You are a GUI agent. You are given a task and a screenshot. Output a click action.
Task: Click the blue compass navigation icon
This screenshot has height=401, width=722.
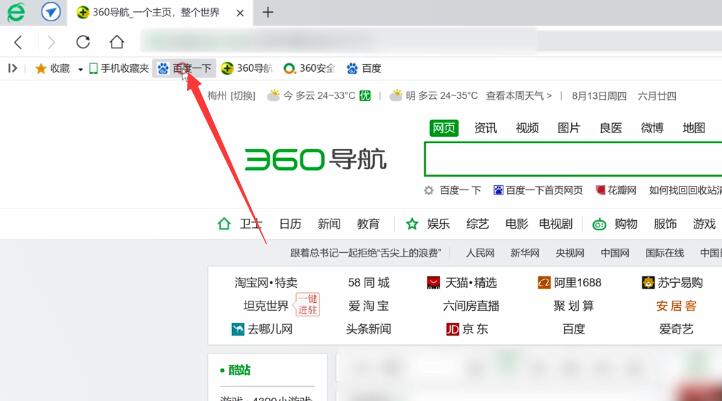point(51,12)
